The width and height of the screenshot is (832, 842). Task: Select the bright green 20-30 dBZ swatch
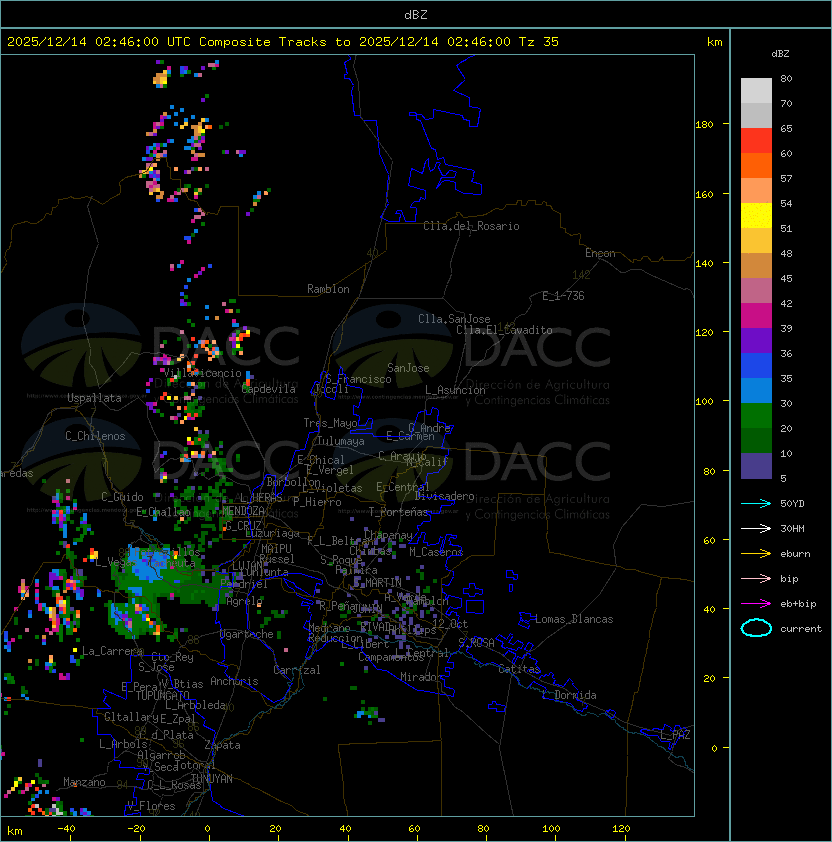click(x=756, y=416)
